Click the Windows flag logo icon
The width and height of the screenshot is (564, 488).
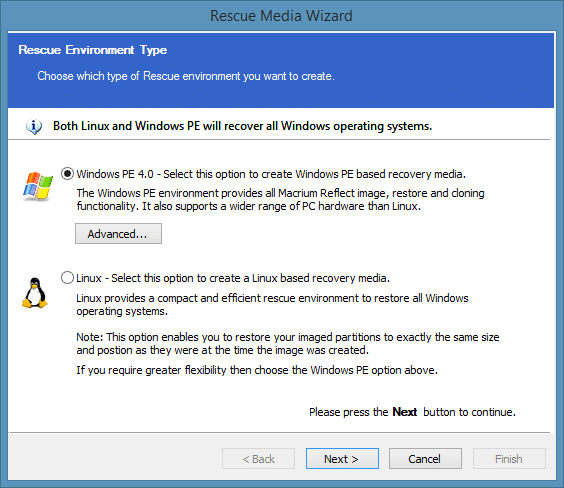pyautogui.click(x=38, y=186)
